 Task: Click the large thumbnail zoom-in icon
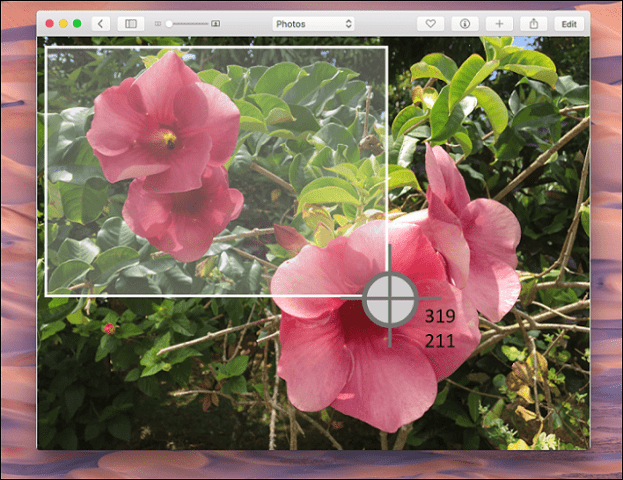click(215, 24)
